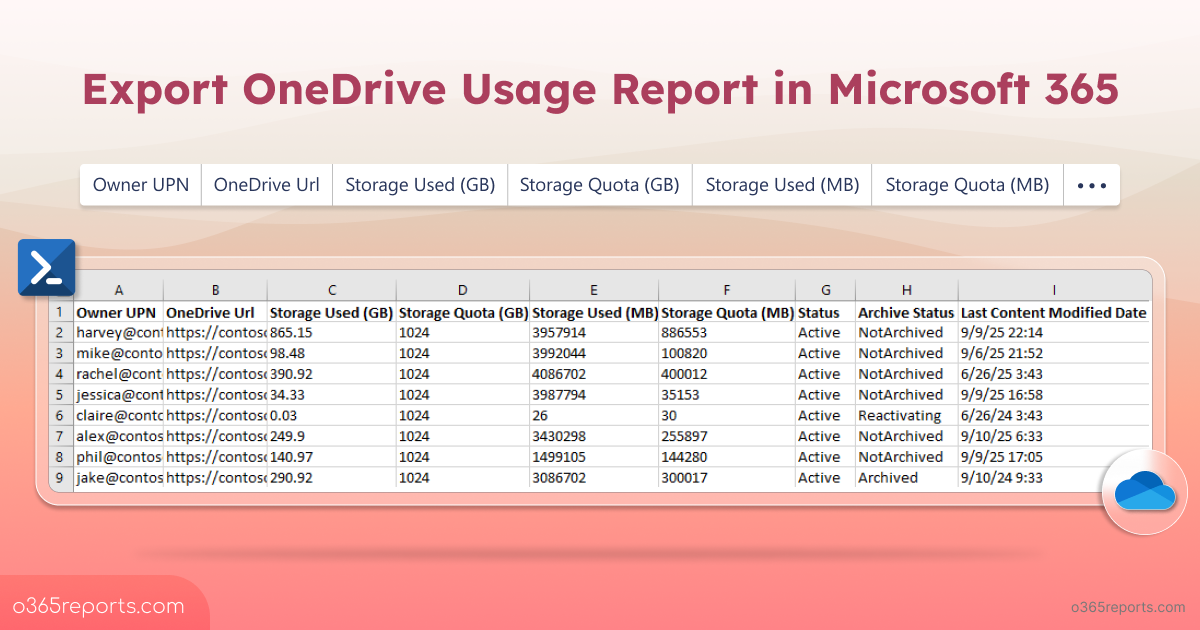Viewport: 1200px width, 630px height.
Task: Open the three-dots more columns item
Action: tap(1092, 185)
